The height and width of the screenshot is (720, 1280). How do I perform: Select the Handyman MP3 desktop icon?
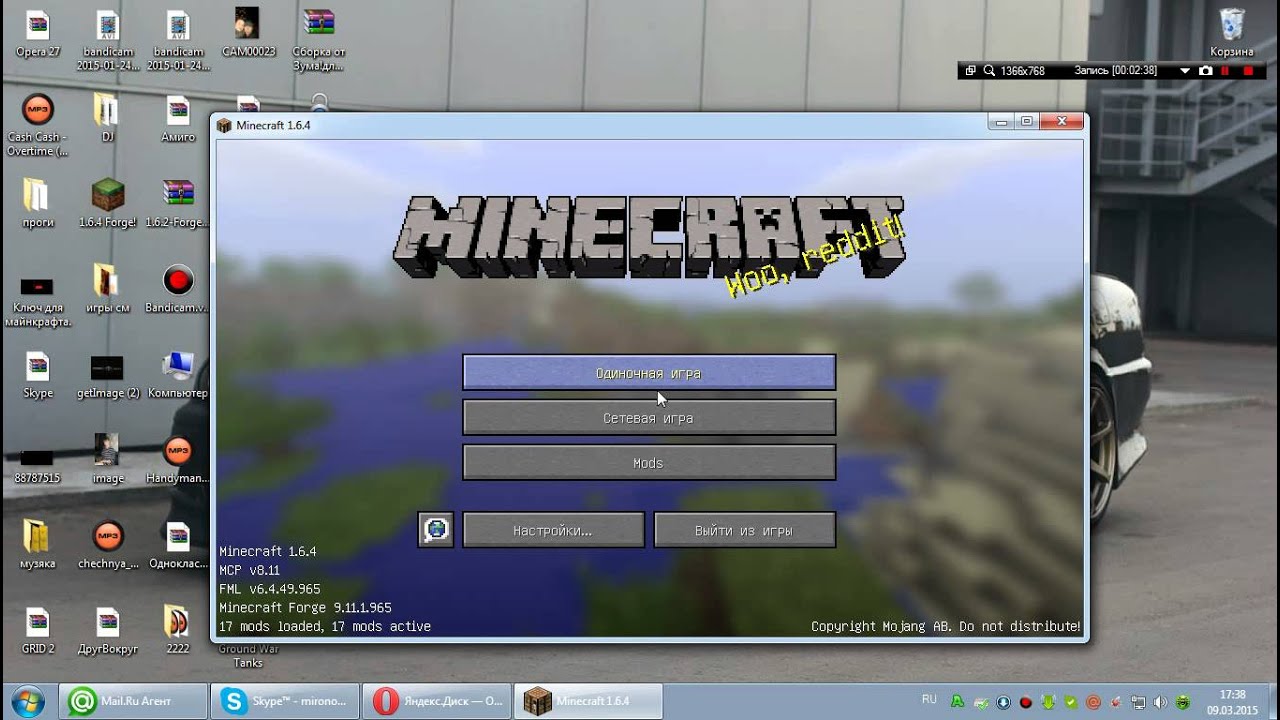point(178,459)
